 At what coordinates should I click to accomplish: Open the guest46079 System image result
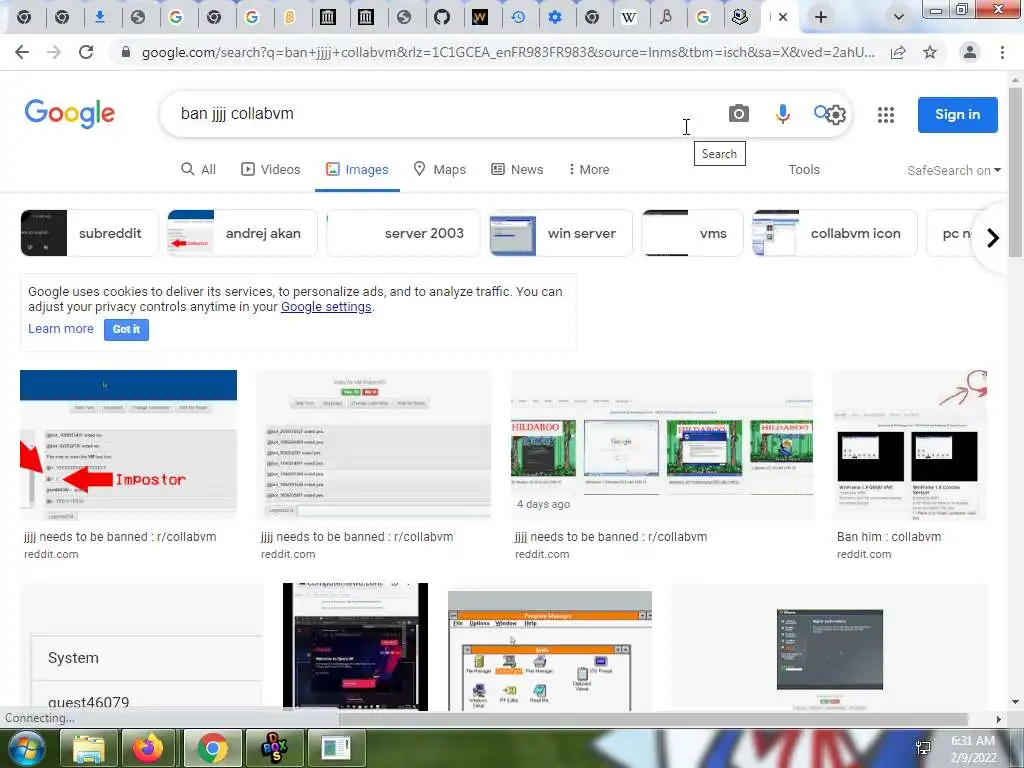point(142,647)
